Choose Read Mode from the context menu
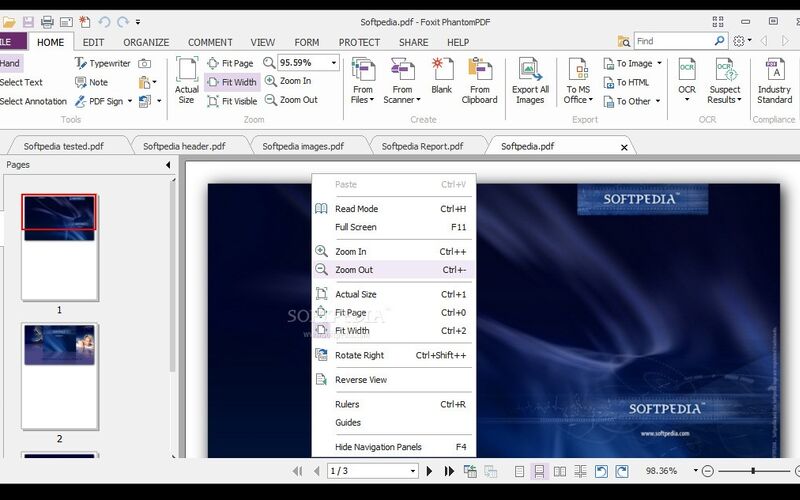The image size is (800, 500). [393, 209]
